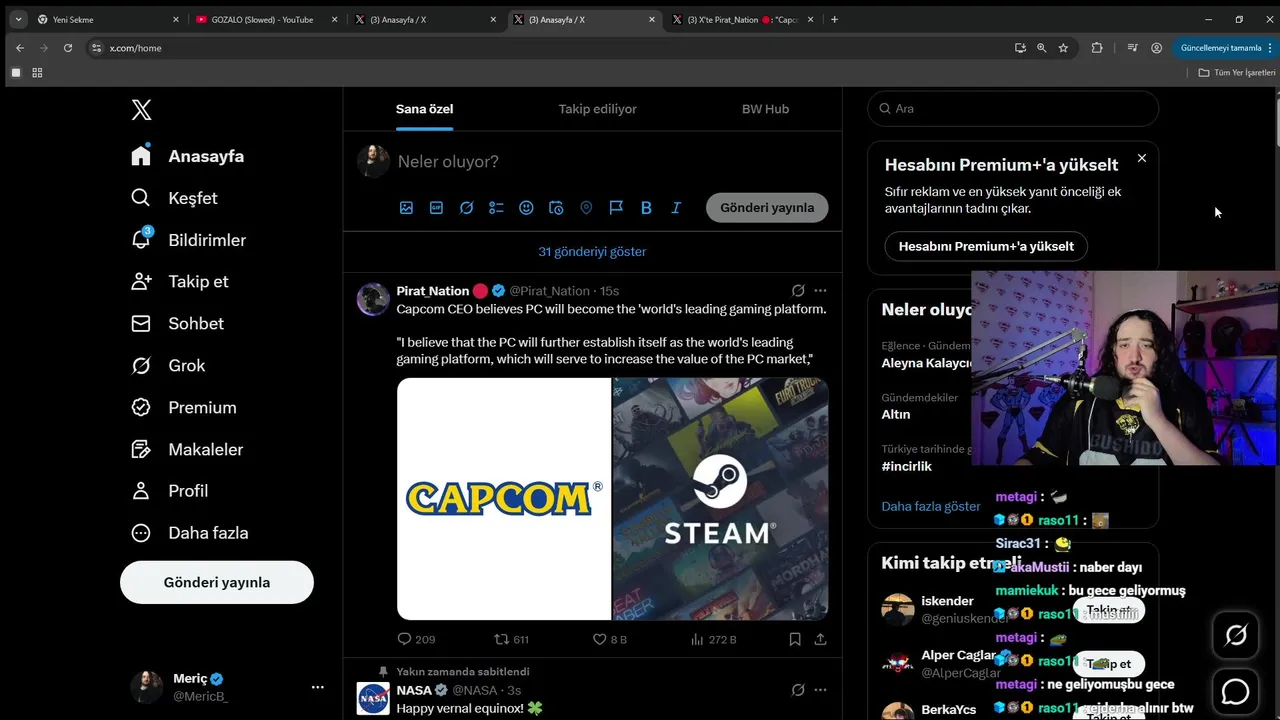Click Hesabını Premium+'a yükselt button
The image size is (1280, 720).
point(986,246)
